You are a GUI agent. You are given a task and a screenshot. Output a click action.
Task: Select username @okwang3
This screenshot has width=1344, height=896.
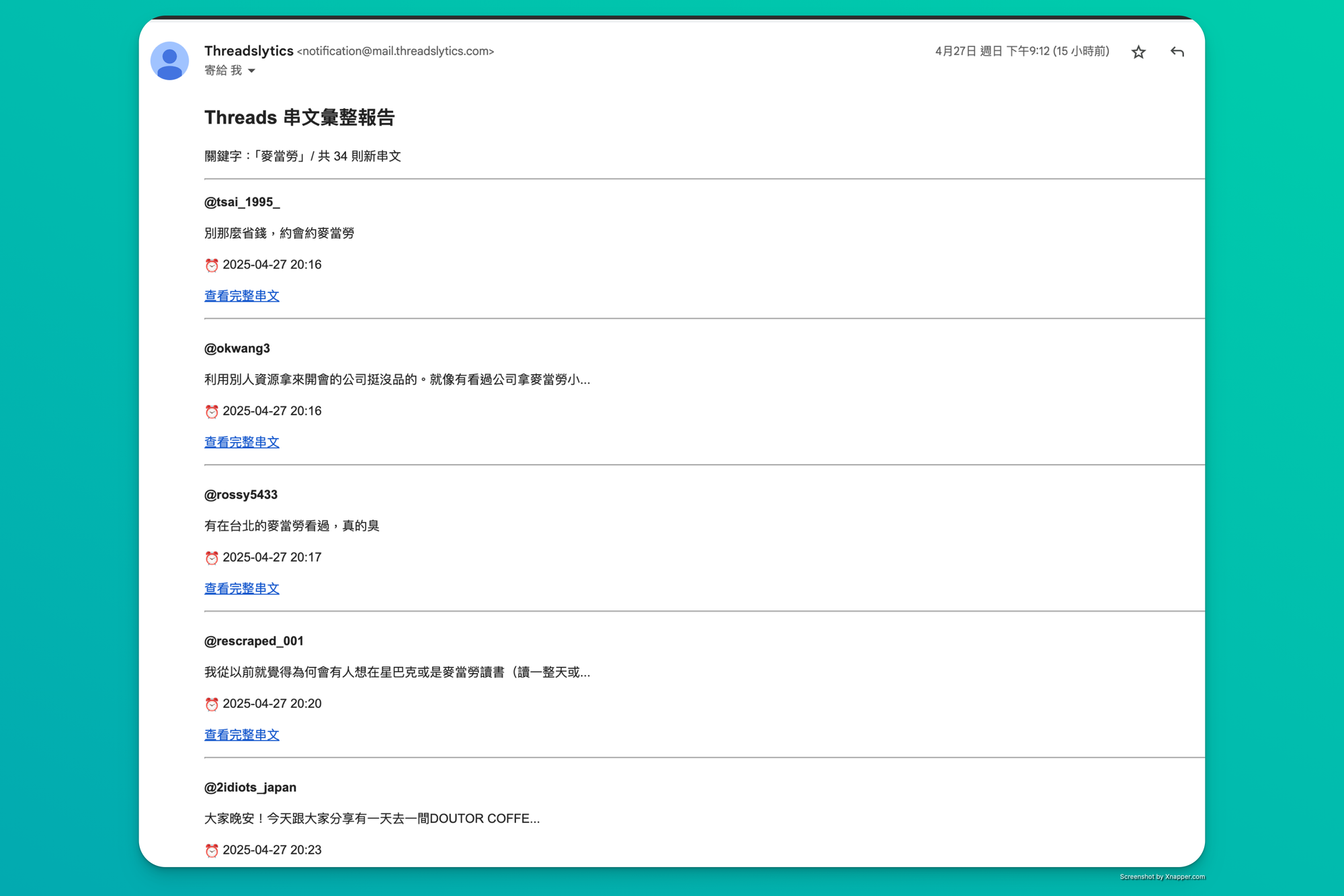237,349
